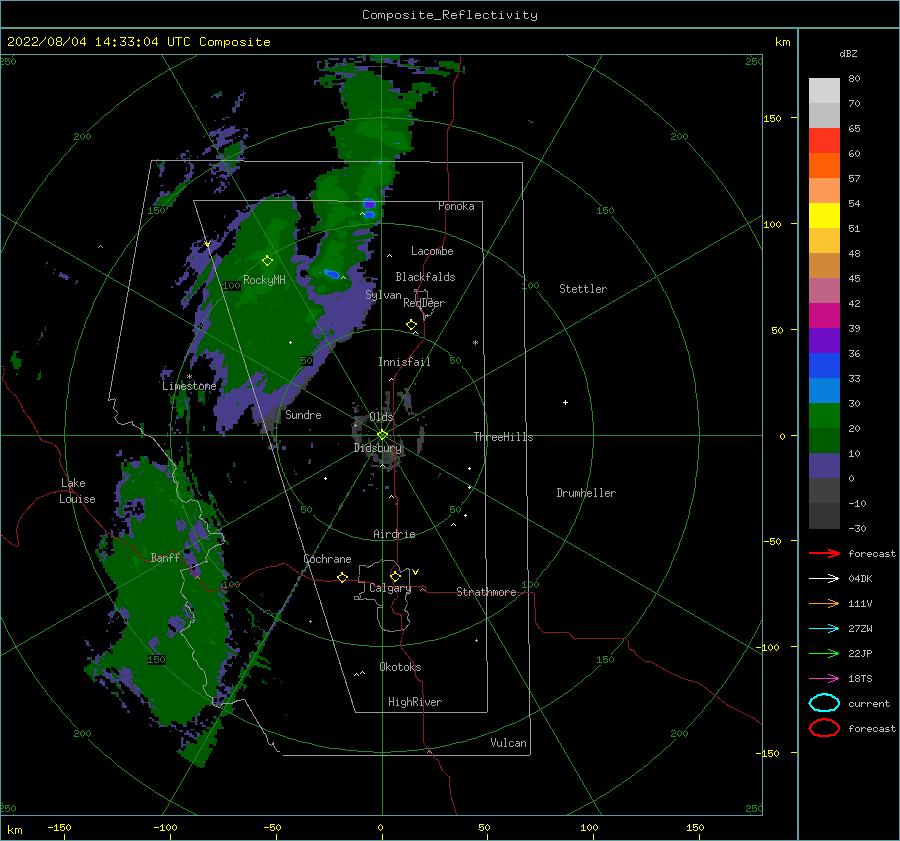Screen dimensions: 900x841
Task: Click the Airdrie town label
Action: (x=394, y=534)
